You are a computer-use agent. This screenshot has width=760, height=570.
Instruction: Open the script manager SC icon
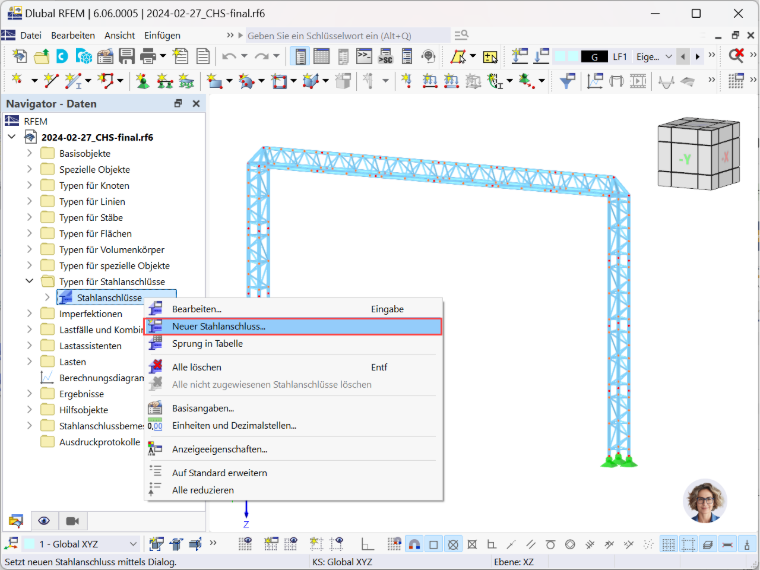pos(385,57)
